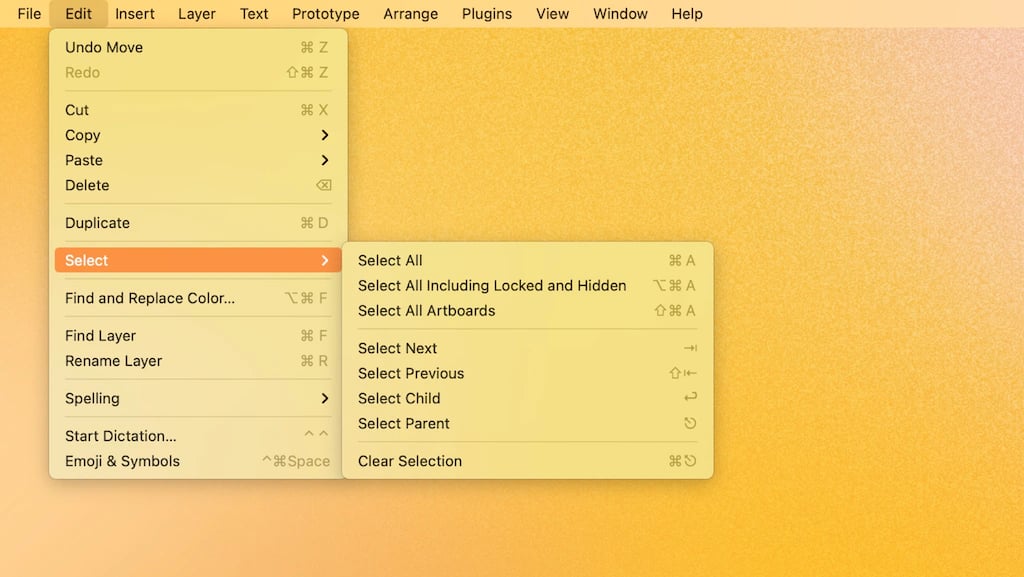Choose Select Parent option
The height and width of the screenshot is (577, 1024).
tap(527, 424)
